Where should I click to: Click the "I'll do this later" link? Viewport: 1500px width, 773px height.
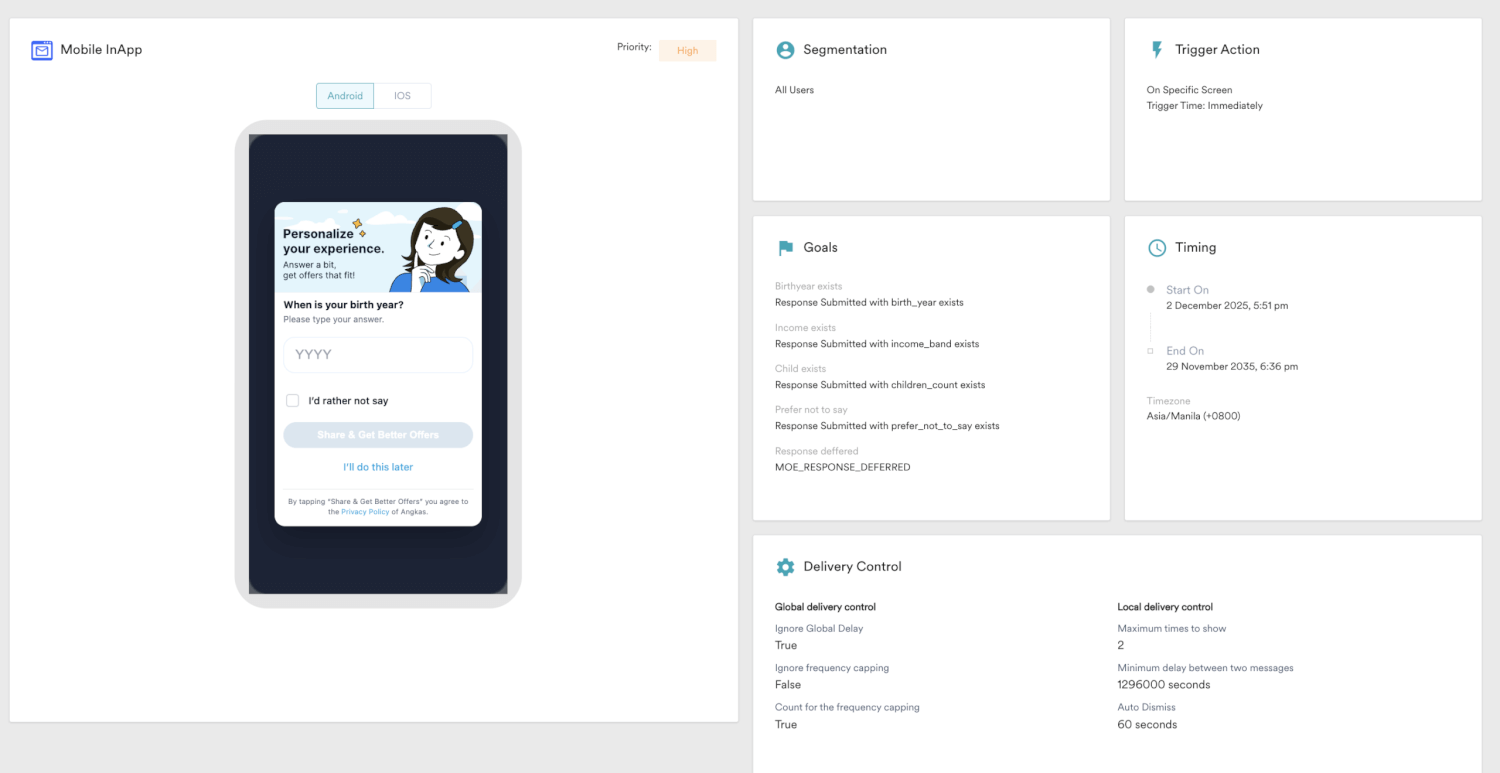point(377,466)
